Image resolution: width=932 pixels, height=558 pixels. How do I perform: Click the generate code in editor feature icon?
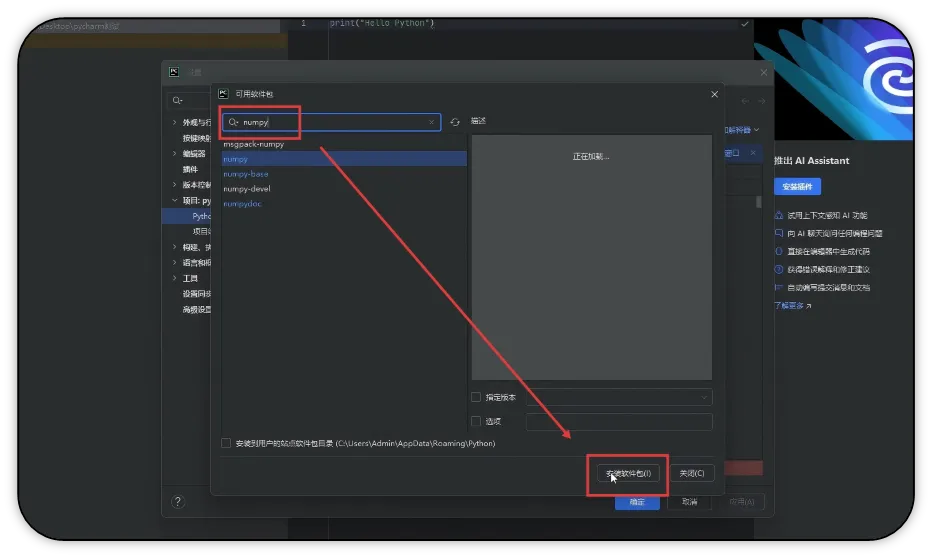tap(779, 251)
